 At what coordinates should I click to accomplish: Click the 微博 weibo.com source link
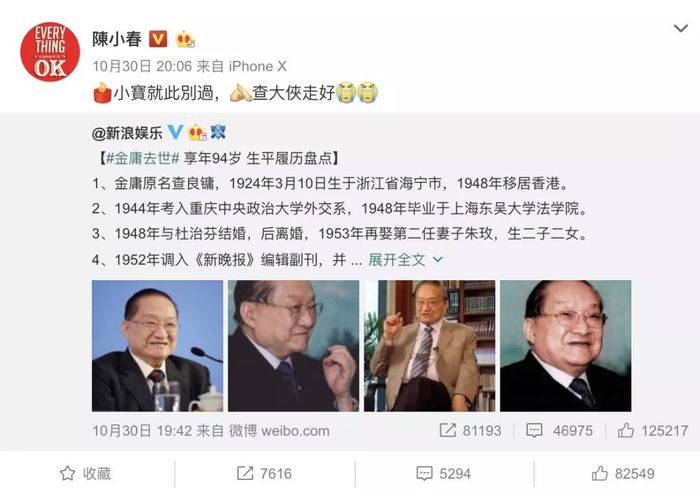(x=279, y=430)
